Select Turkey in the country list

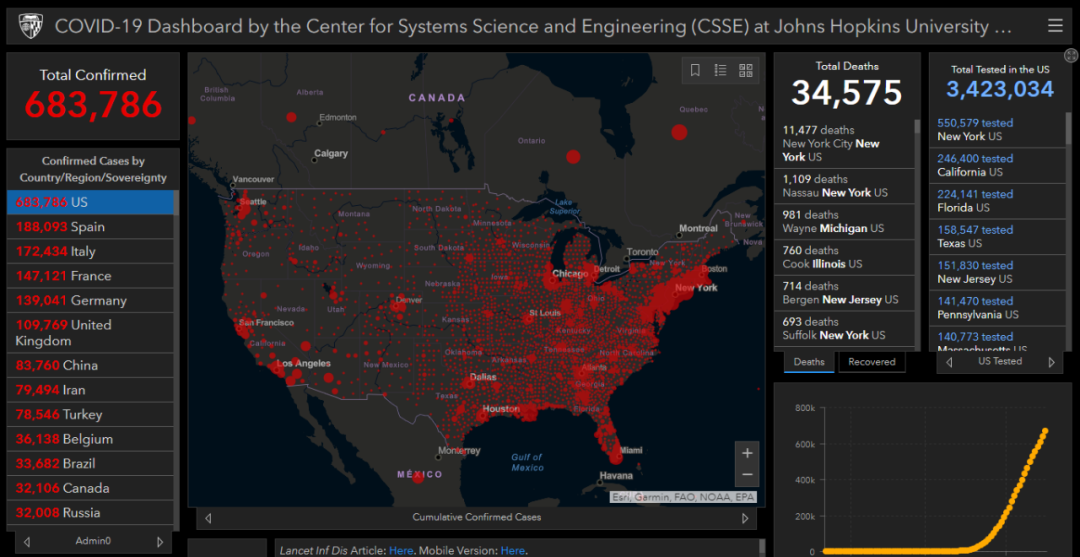click(x=90, y=414)
